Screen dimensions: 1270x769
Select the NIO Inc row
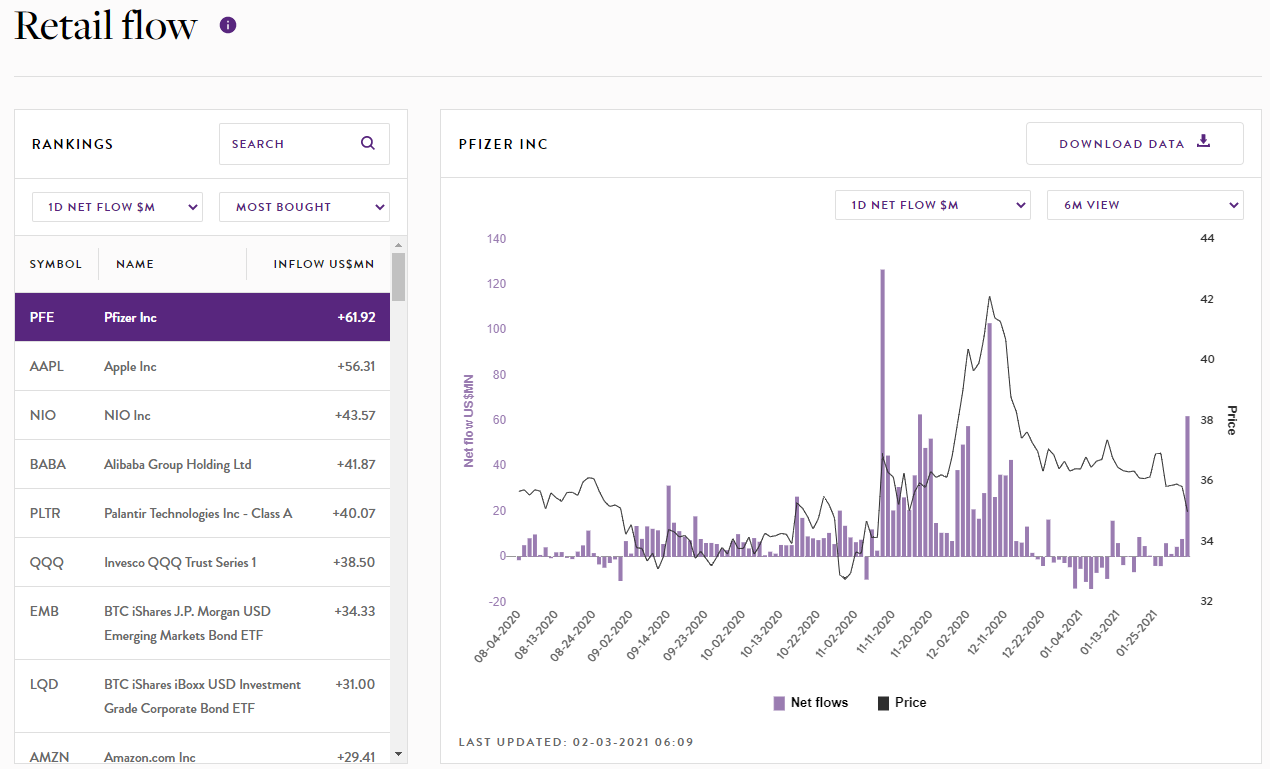coord(202,415)
